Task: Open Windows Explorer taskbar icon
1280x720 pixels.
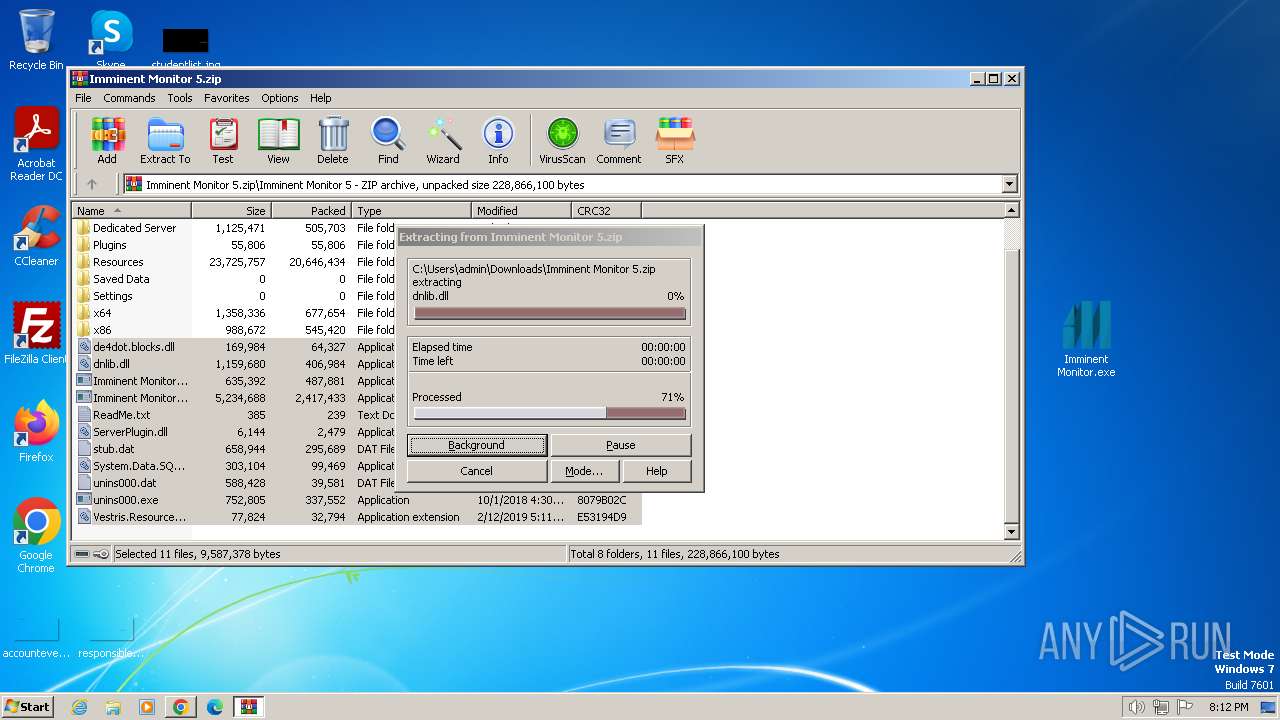Action: (x=113, y=707)
